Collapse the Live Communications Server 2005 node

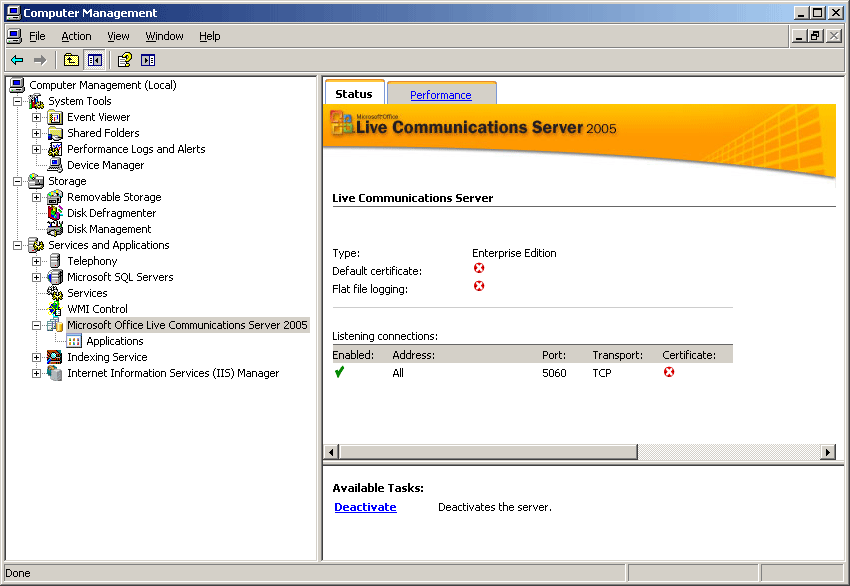pyautogui.click(x=36, y=325)
